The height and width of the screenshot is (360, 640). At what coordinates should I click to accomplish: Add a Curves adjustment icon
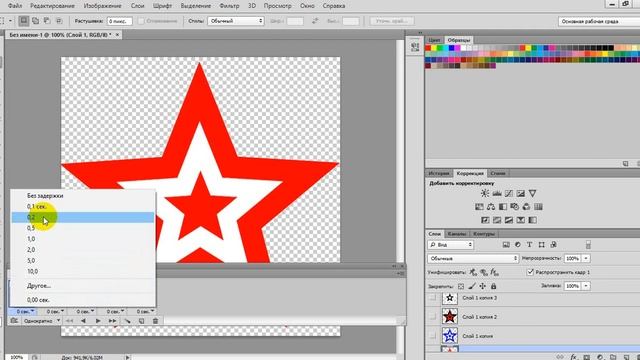[x=509, y=193]
